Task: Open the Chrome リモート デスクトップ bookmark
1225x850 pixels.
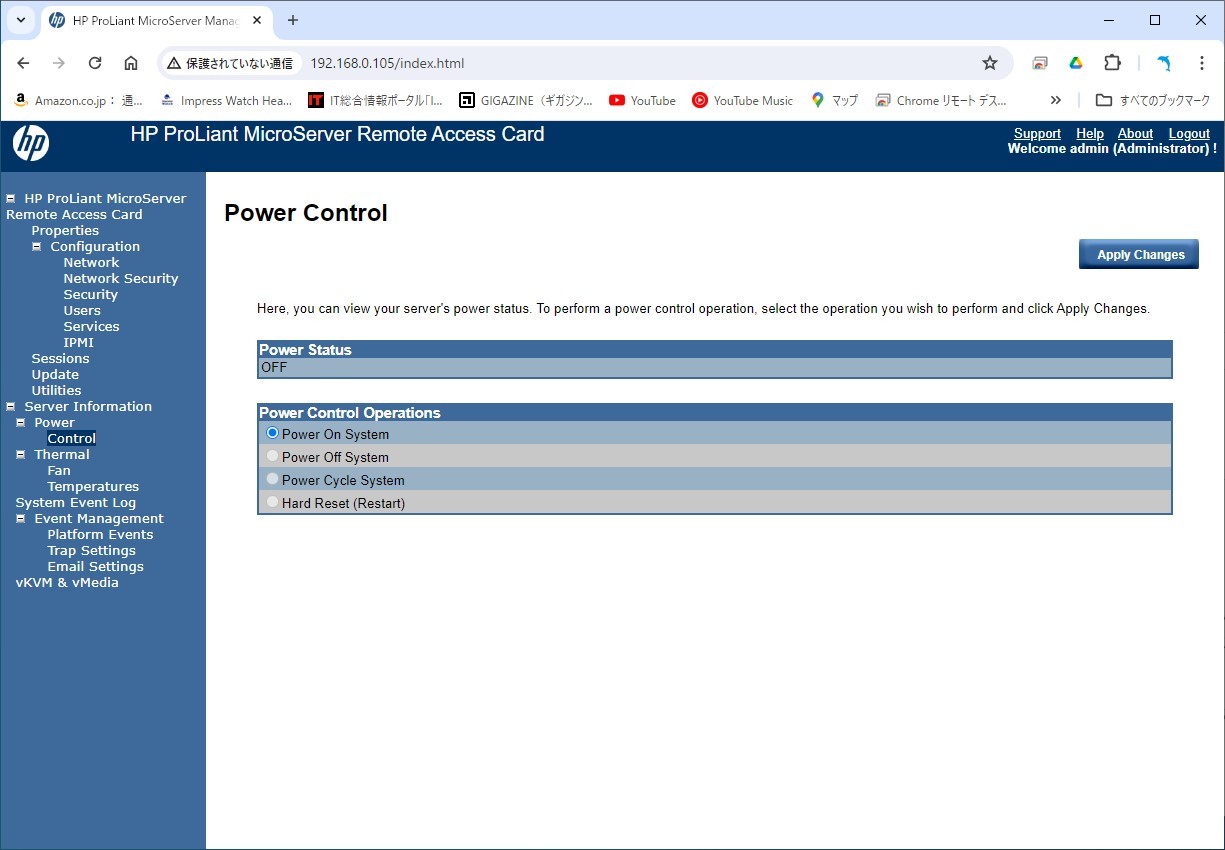Action: click(941, 100)
